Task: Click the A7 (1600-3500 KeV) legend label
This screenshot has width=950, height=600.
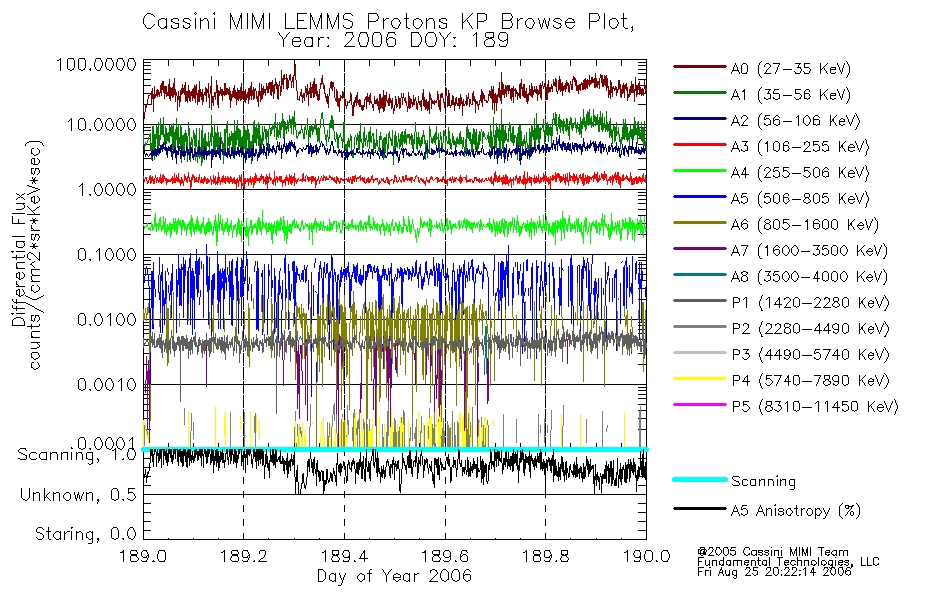Action: tap(809, 251)
